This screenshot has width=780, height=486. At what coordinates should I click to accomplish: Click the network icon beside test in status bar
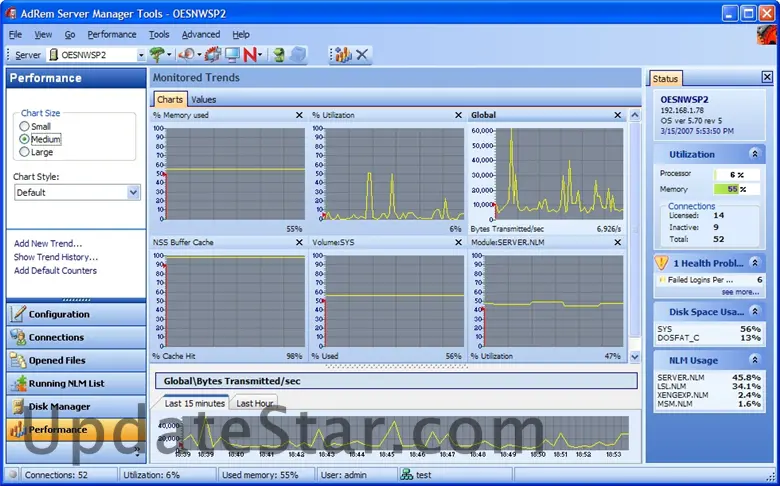pyautogui.click(x=407, y=475)
